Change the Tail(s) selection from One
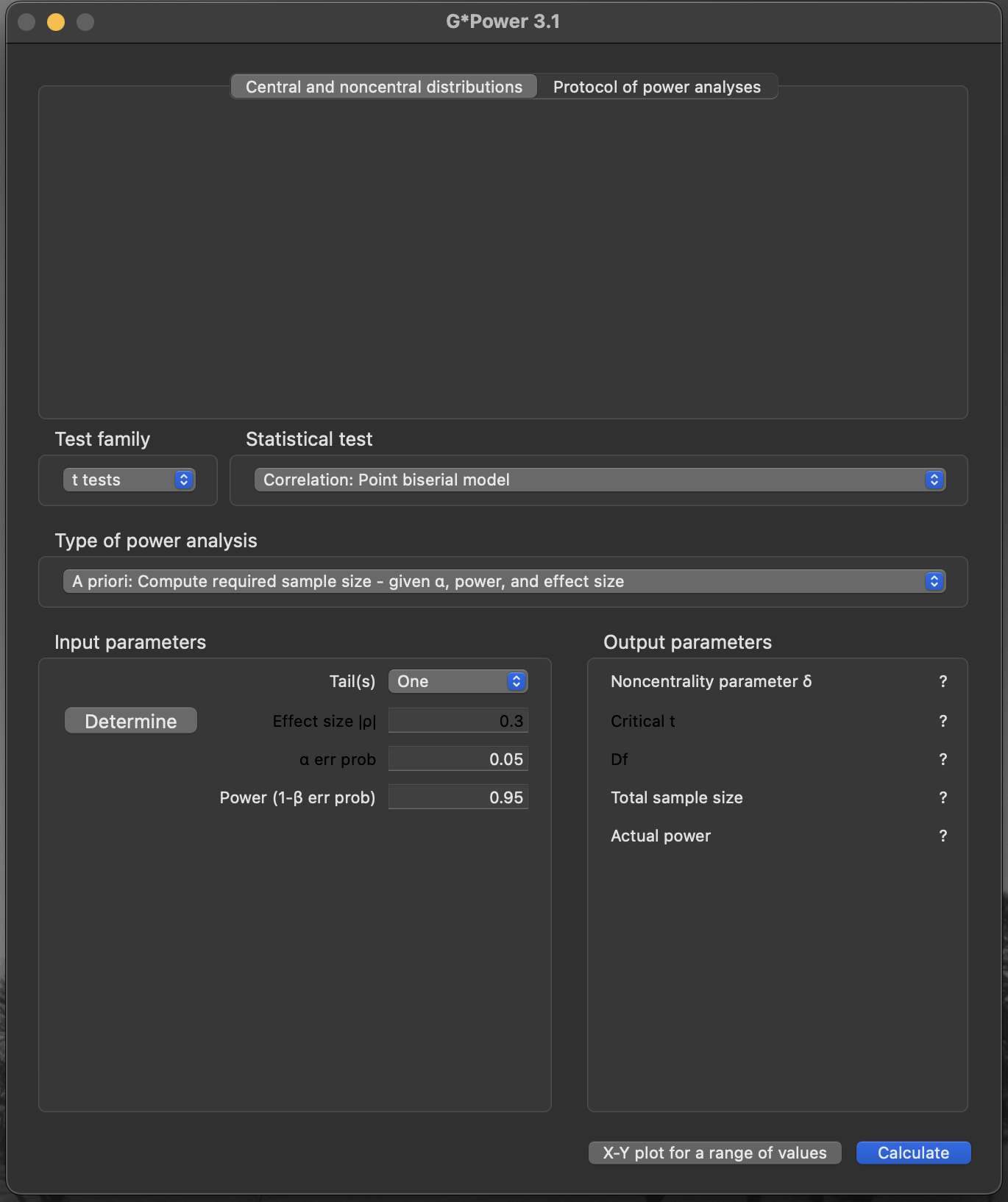 (458, 681)
